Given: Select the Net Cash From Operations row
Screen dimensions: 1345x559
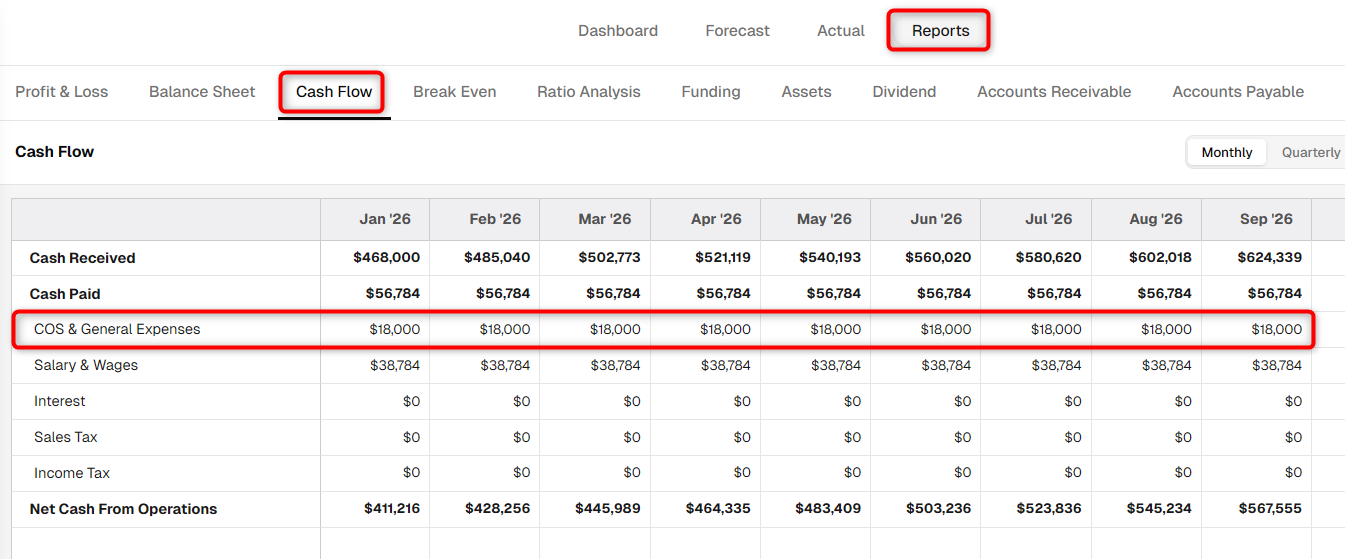Looking at the screenshot, I should pos(663,509).
